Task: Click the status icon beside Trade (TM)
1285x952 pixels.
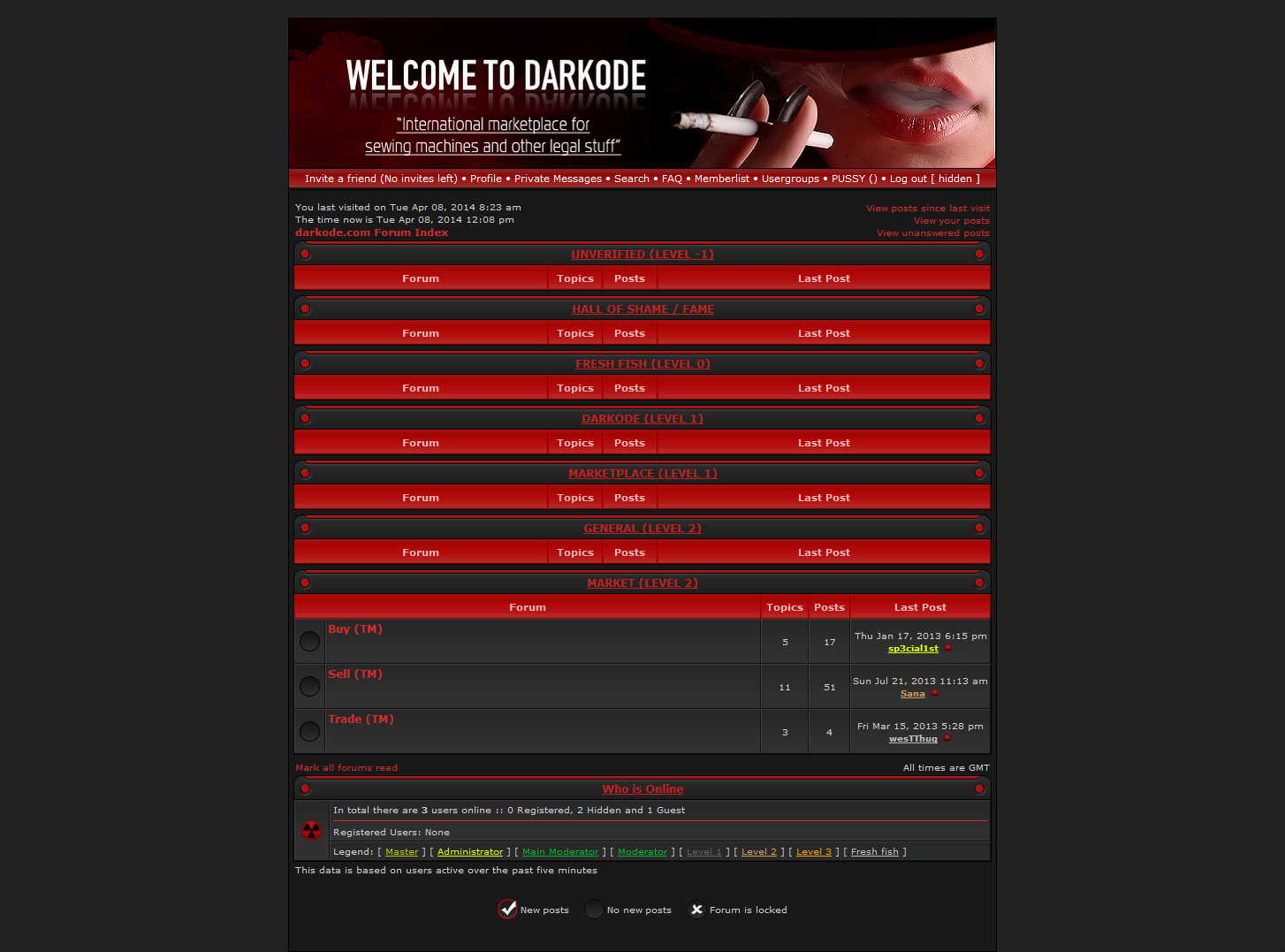Action: pyautogui.click(x=309, y=731)
